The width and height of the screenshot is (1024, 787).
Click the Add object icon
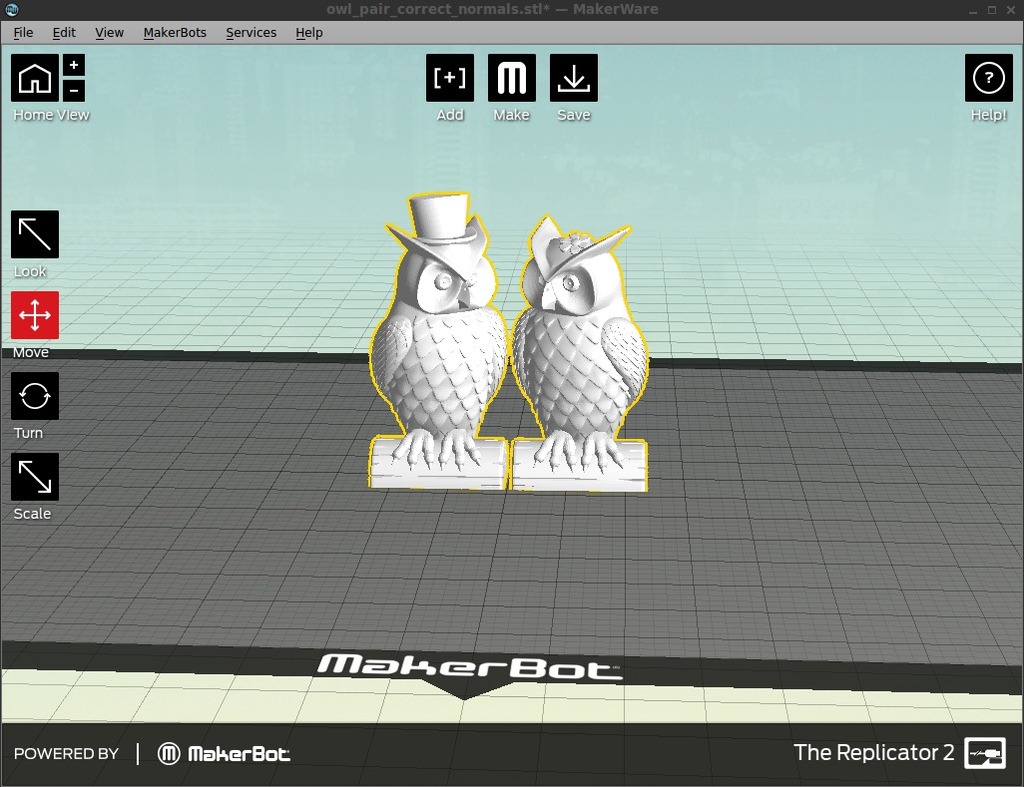449,76
